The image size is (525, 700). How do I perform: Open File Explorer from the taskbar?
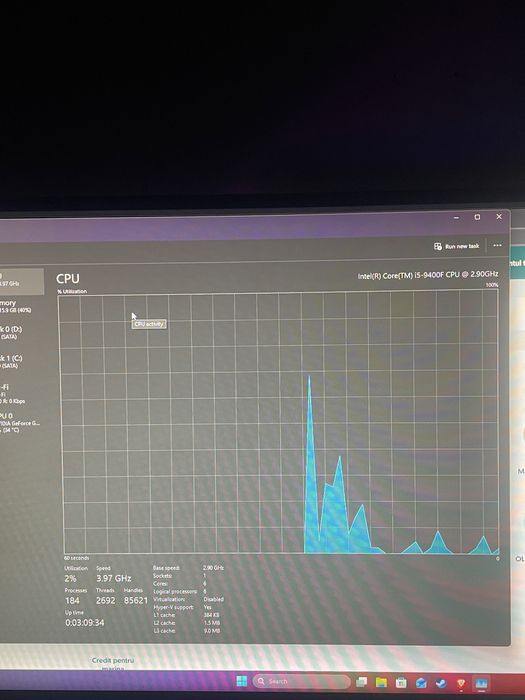(x=381, y=682)
